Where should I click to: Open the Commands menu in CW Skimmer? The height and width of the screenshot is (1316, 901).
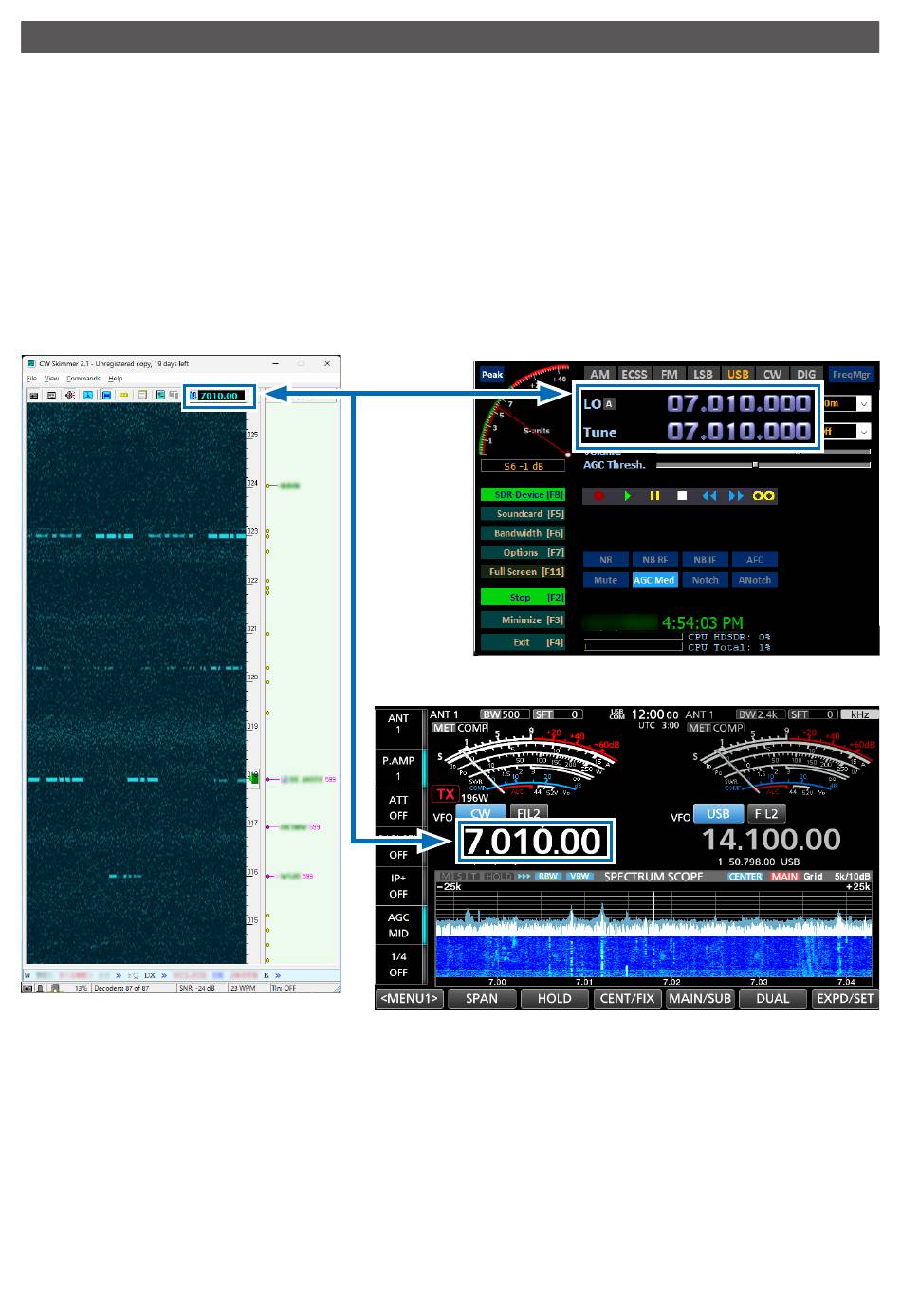click(83, 378)
